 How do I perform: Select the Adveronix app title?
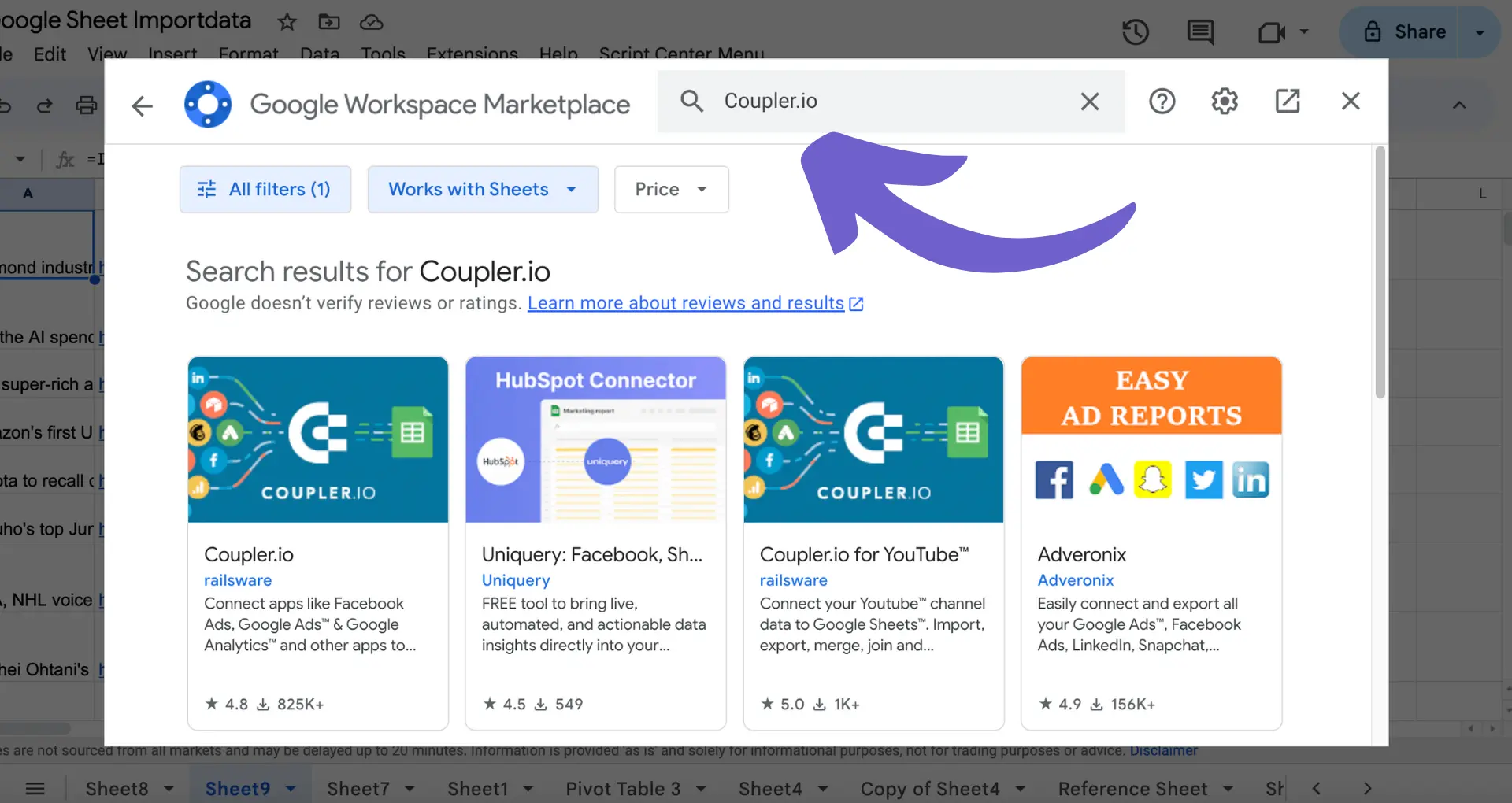coord(1082,554)
